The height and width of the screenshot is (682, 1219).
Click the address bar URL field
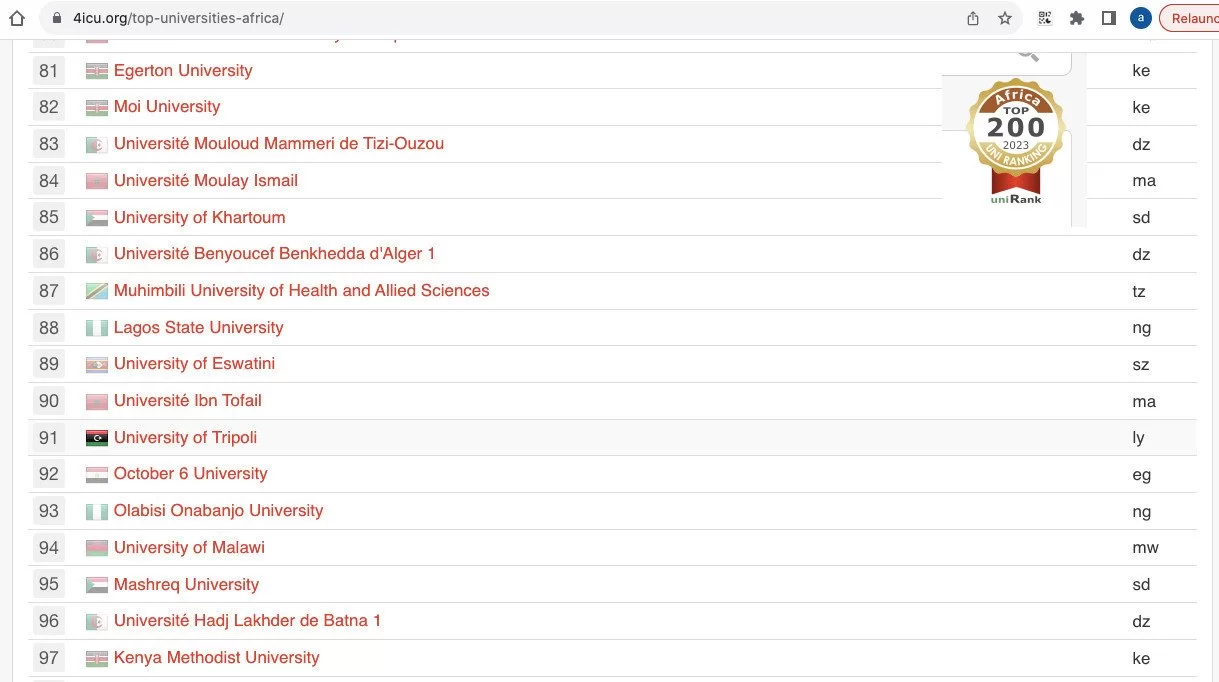click(500, 18)
